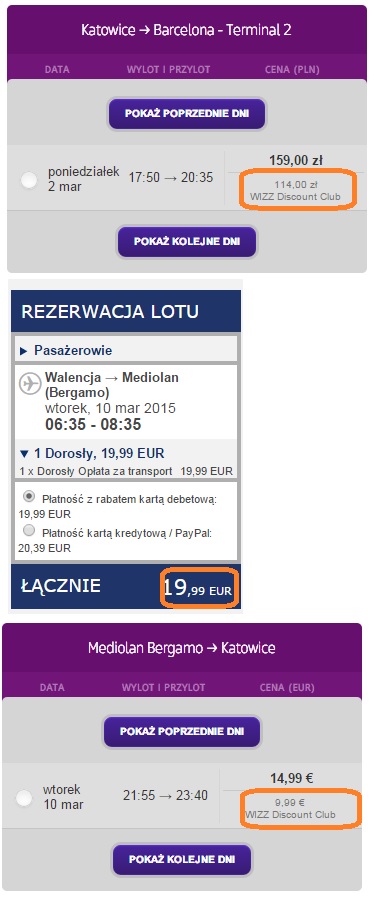
Task: Click the 114,00 zł WIZZ Discount Club price
Action: click(x=295, y=191)
